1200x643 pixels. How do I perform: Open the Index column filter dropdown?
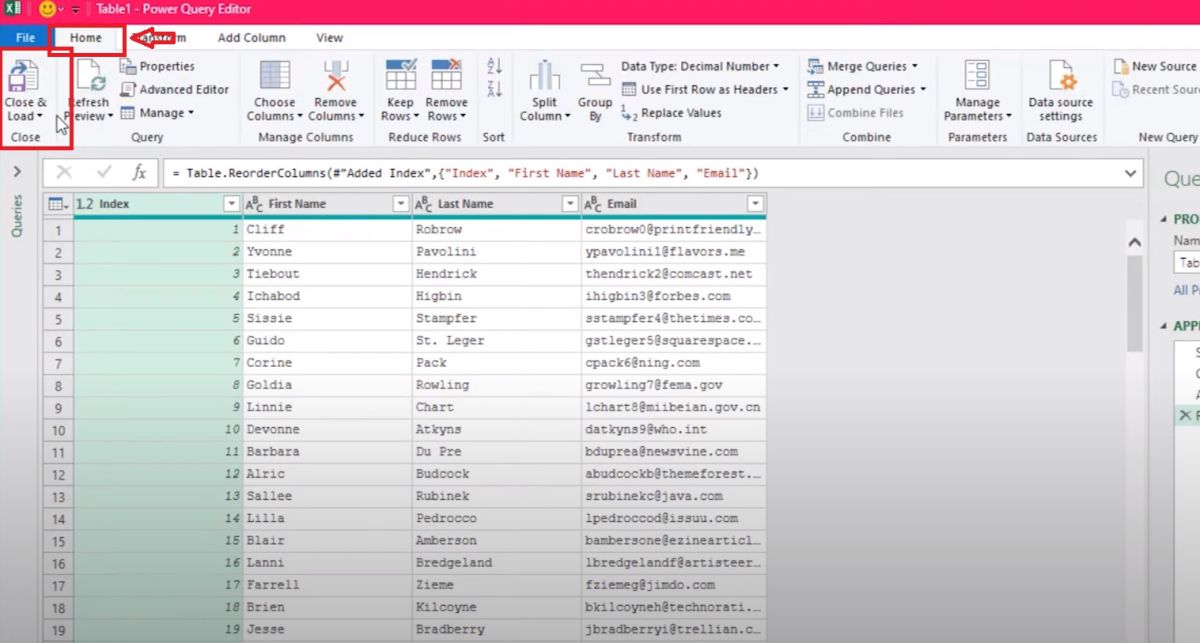(x=231, y=204)
